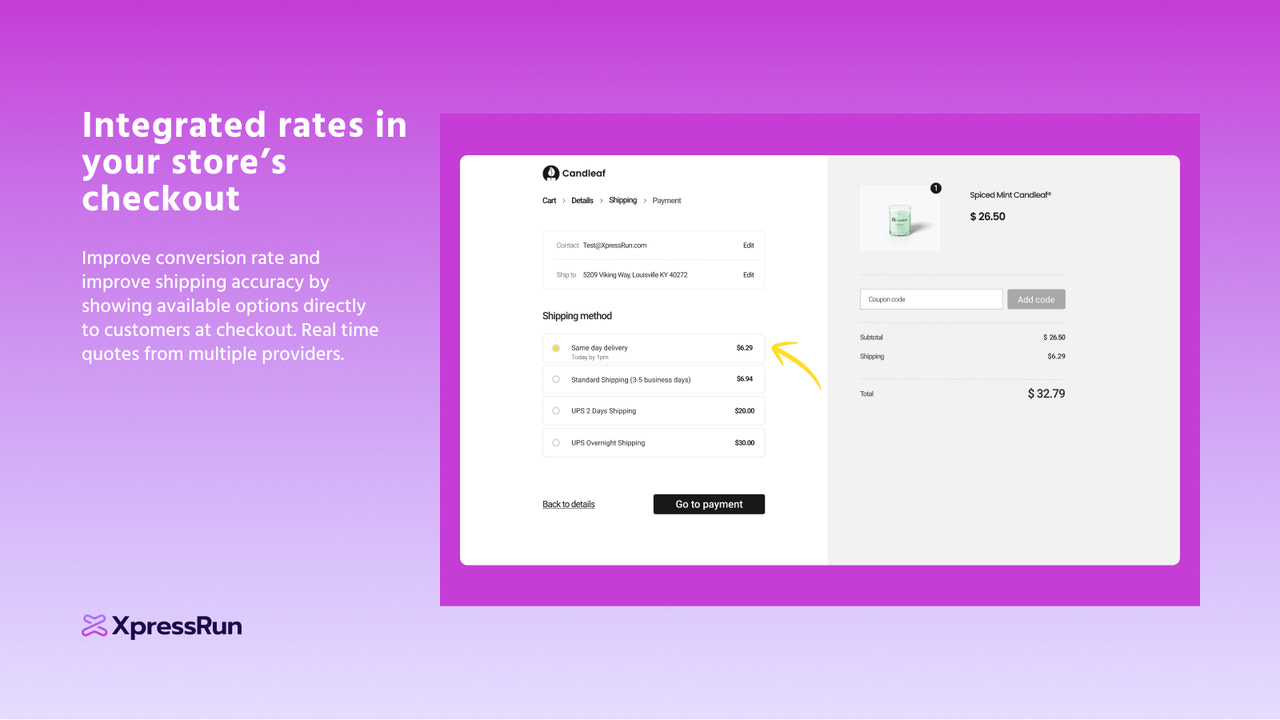This screenshot has height=720, width=1280.
Task: Edit the contact email
Action: pyautogui.click(x=748, y=245)
